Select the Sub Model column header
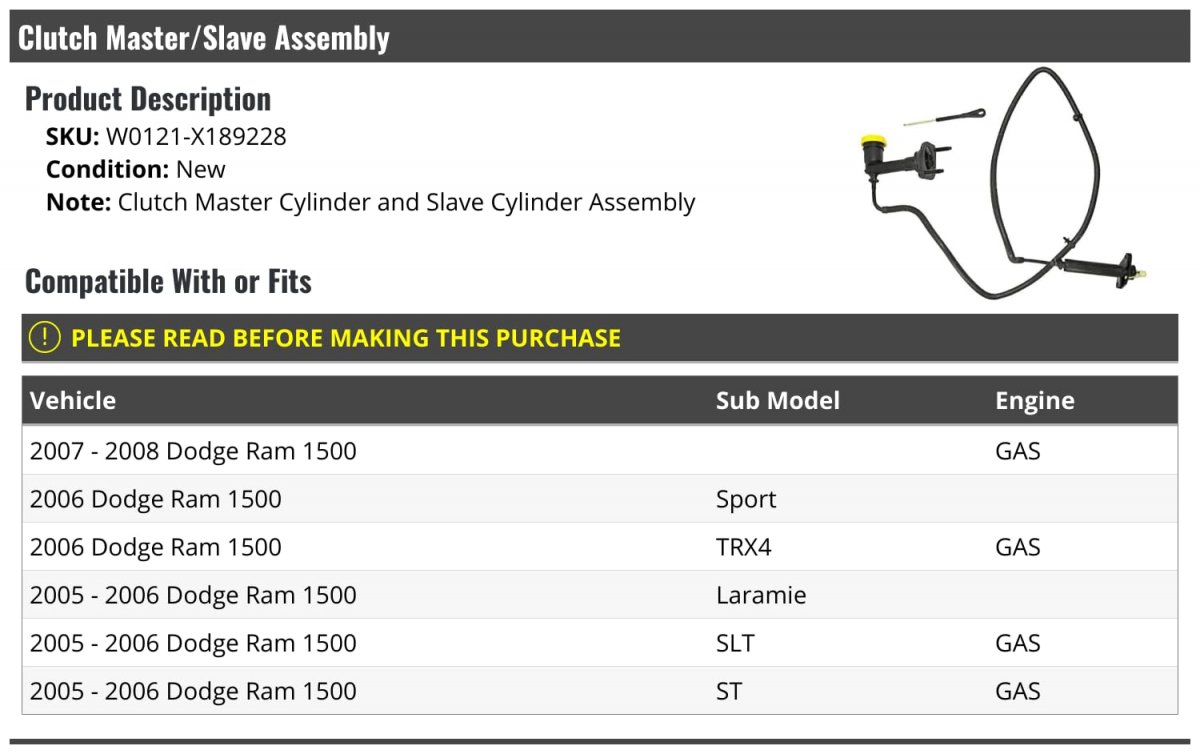Image resolution: width=1200 pixels, height=754 pixels. [777, 400]
